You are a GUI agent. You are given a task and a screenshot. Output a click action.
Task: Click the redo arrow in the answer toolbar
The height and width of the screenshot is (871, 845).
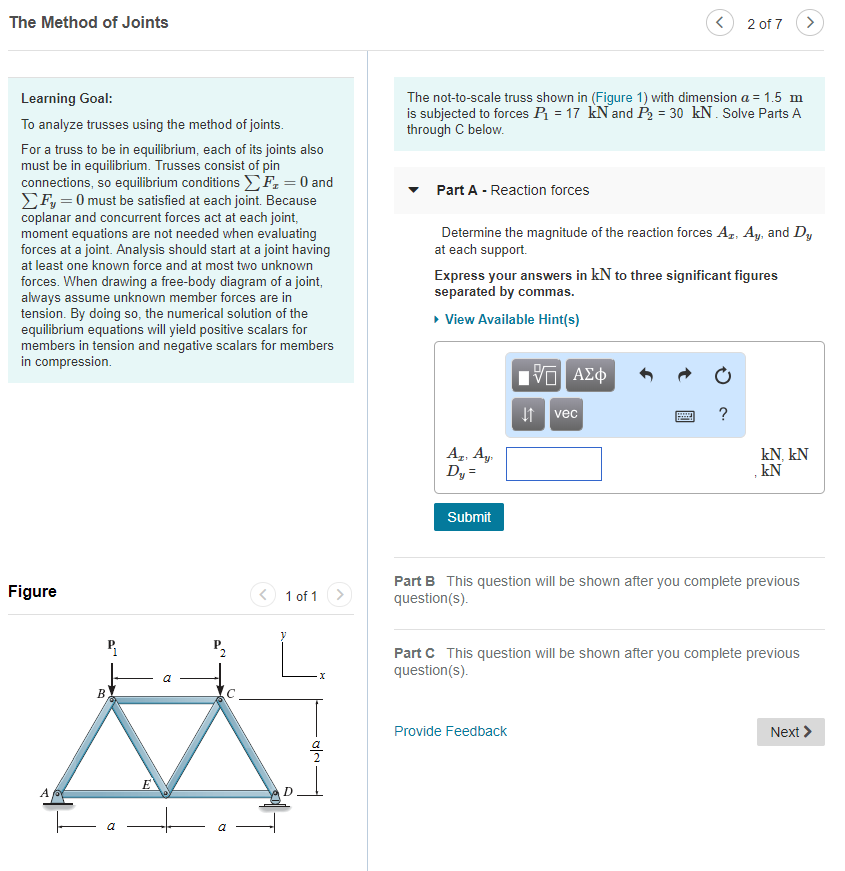coord(684,374)
